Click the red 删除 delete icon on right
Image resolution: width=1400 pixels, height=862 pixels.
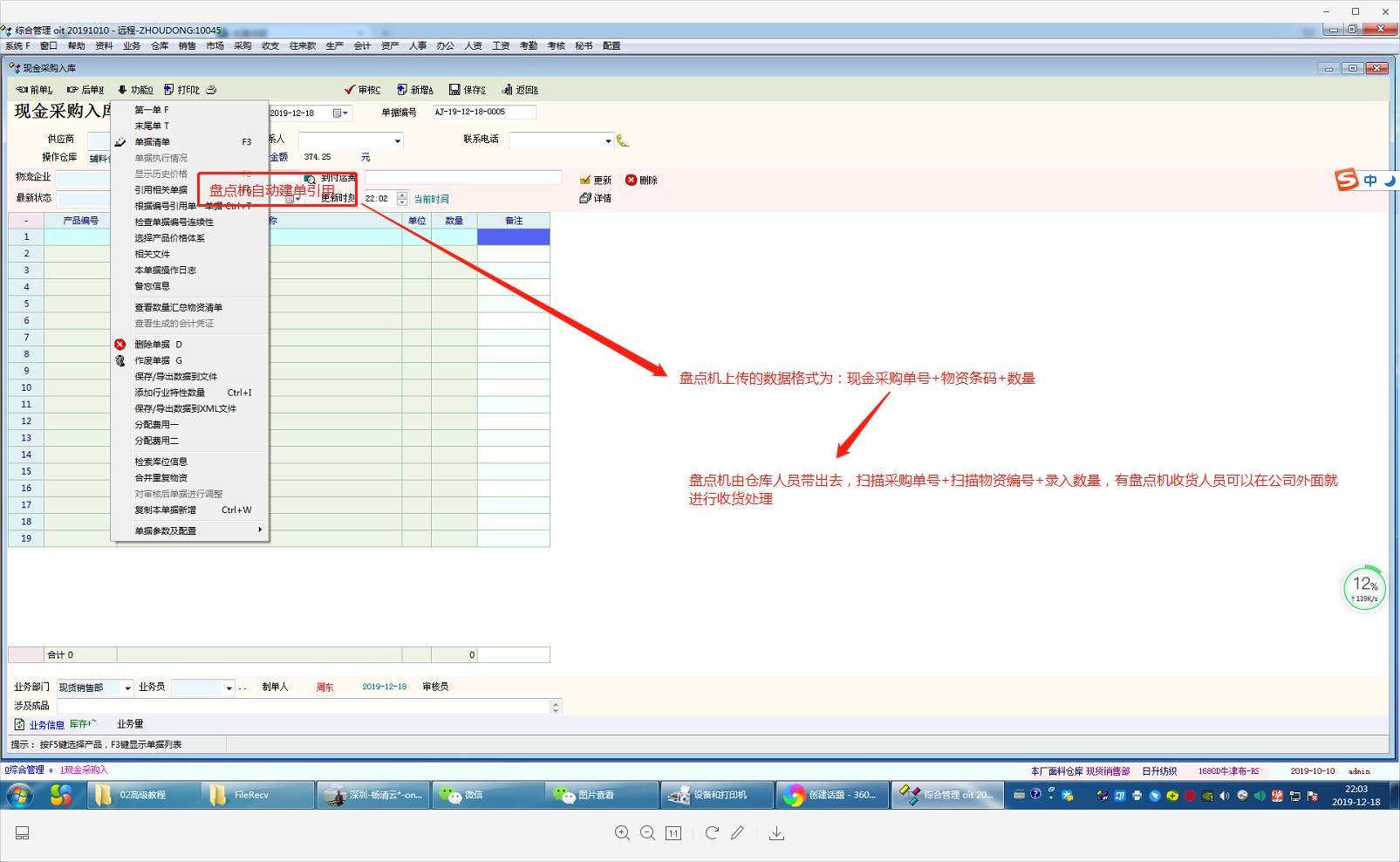tap(632, 180)
